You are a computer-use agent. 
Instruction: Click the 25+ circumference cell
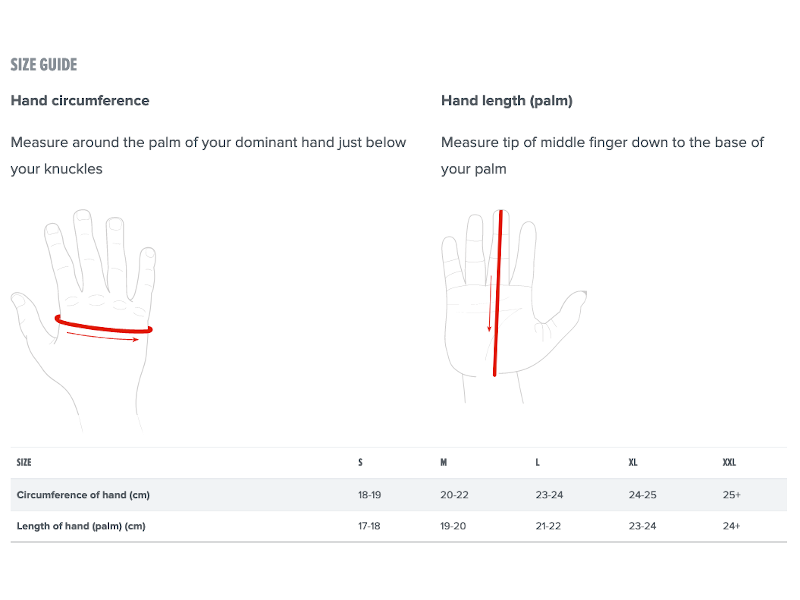pyautogui.click(x=731, y=495)
